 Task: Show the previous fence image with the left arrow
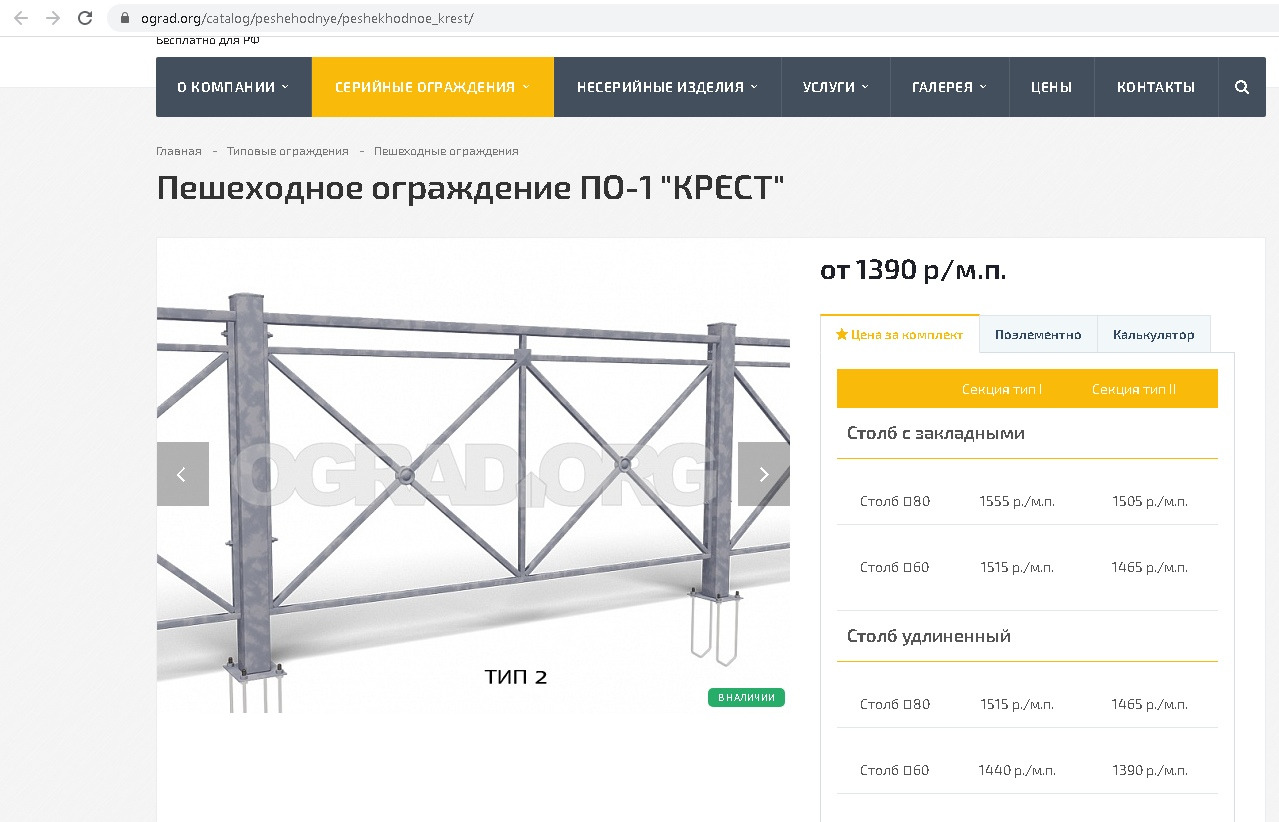tap(182, 474)
